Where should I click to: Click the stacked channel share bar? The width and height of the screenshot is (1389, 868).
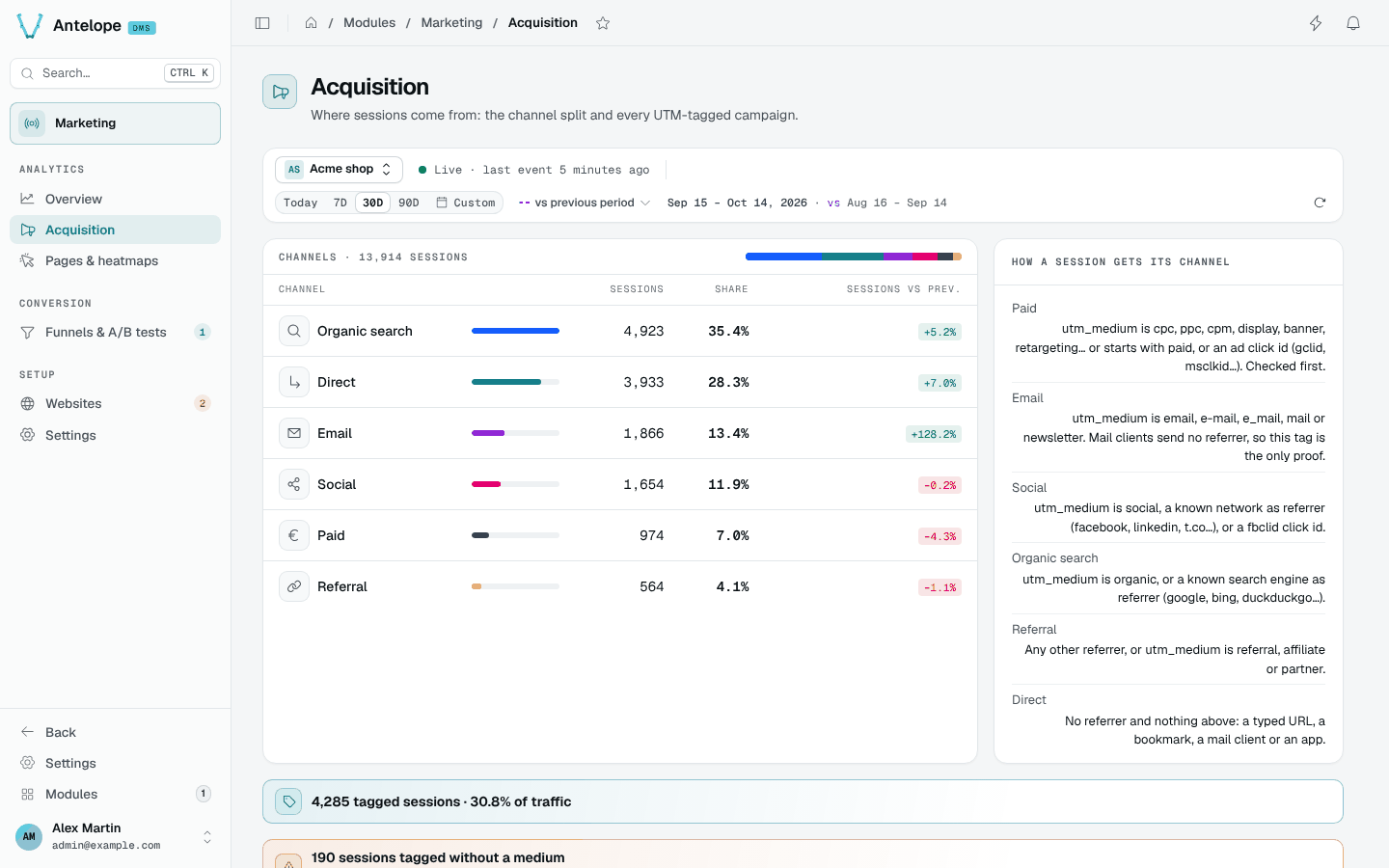(854, 257)
